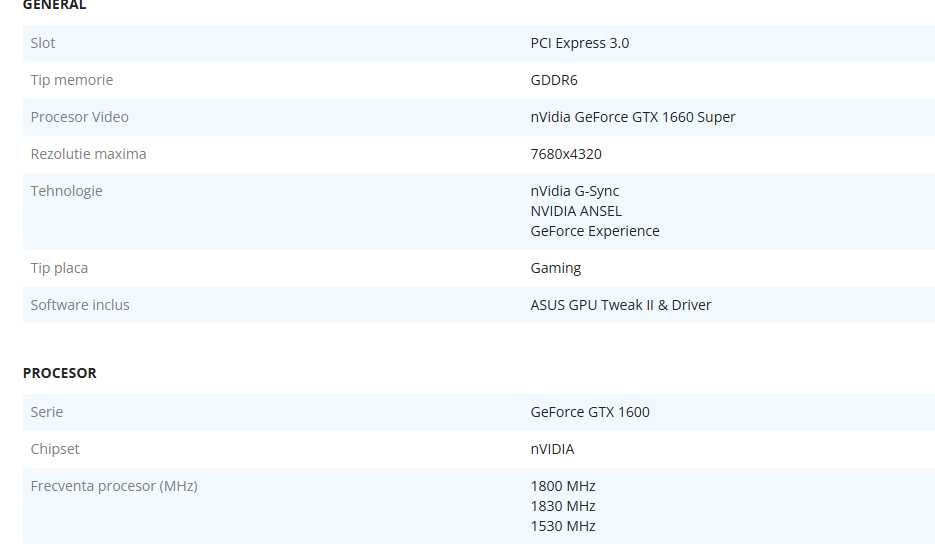This screenshot has height=551, width=935.
Task: Click the 'Tip placa' label
Action: 59,268
